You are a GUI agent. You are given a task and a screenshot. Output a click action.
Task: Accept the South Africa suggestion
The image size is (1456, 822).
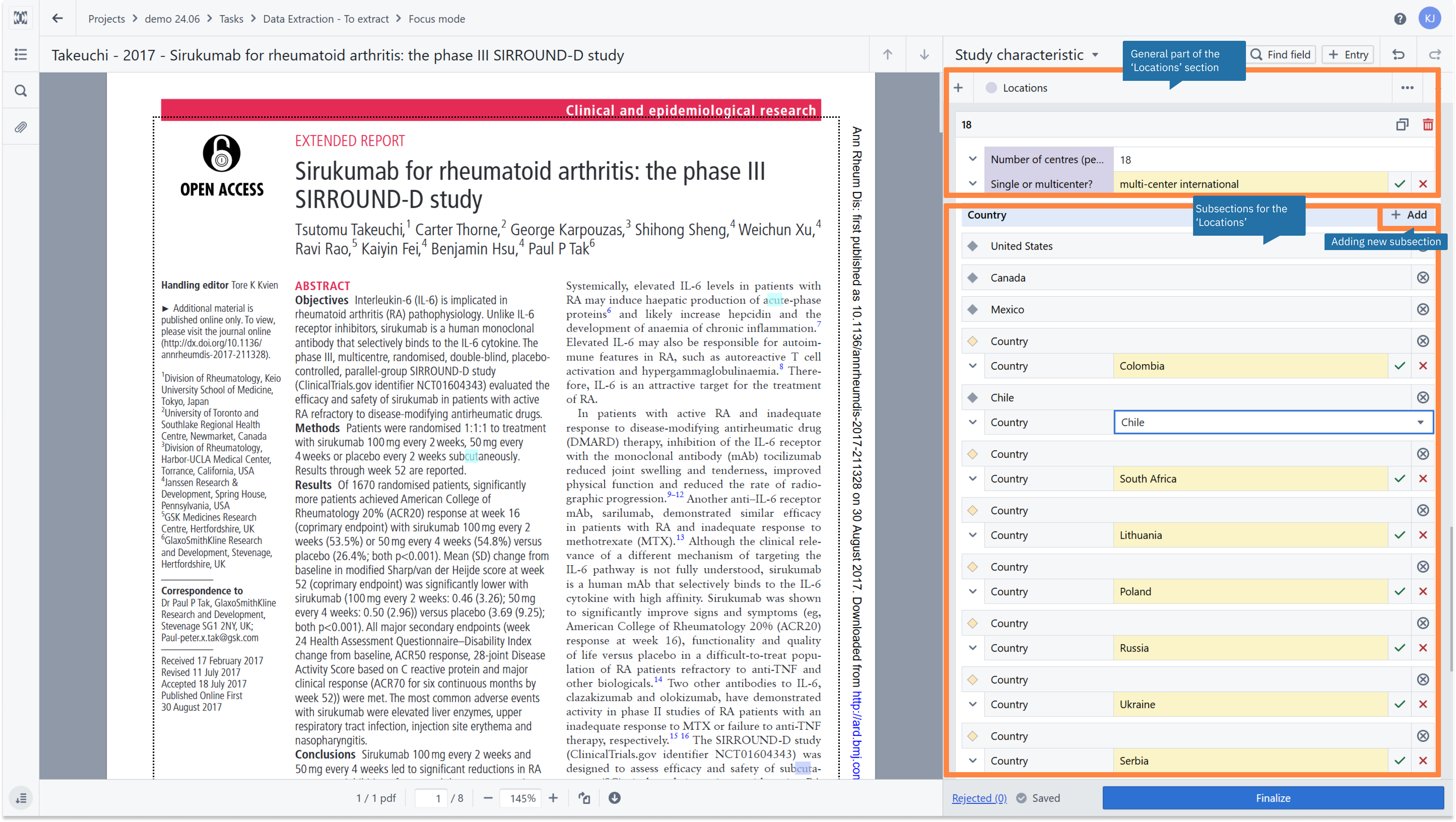(x=1399, y=478)
